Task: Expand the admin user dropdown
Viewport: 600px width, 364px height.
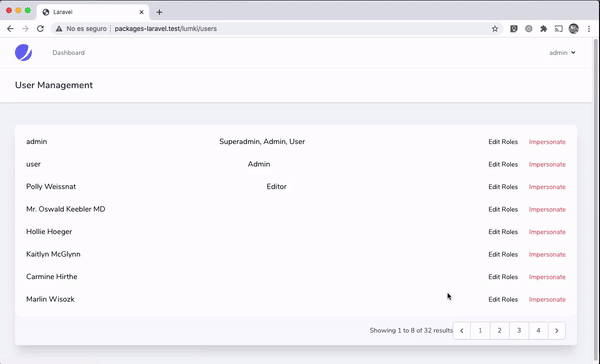Action: click(562, 53)
